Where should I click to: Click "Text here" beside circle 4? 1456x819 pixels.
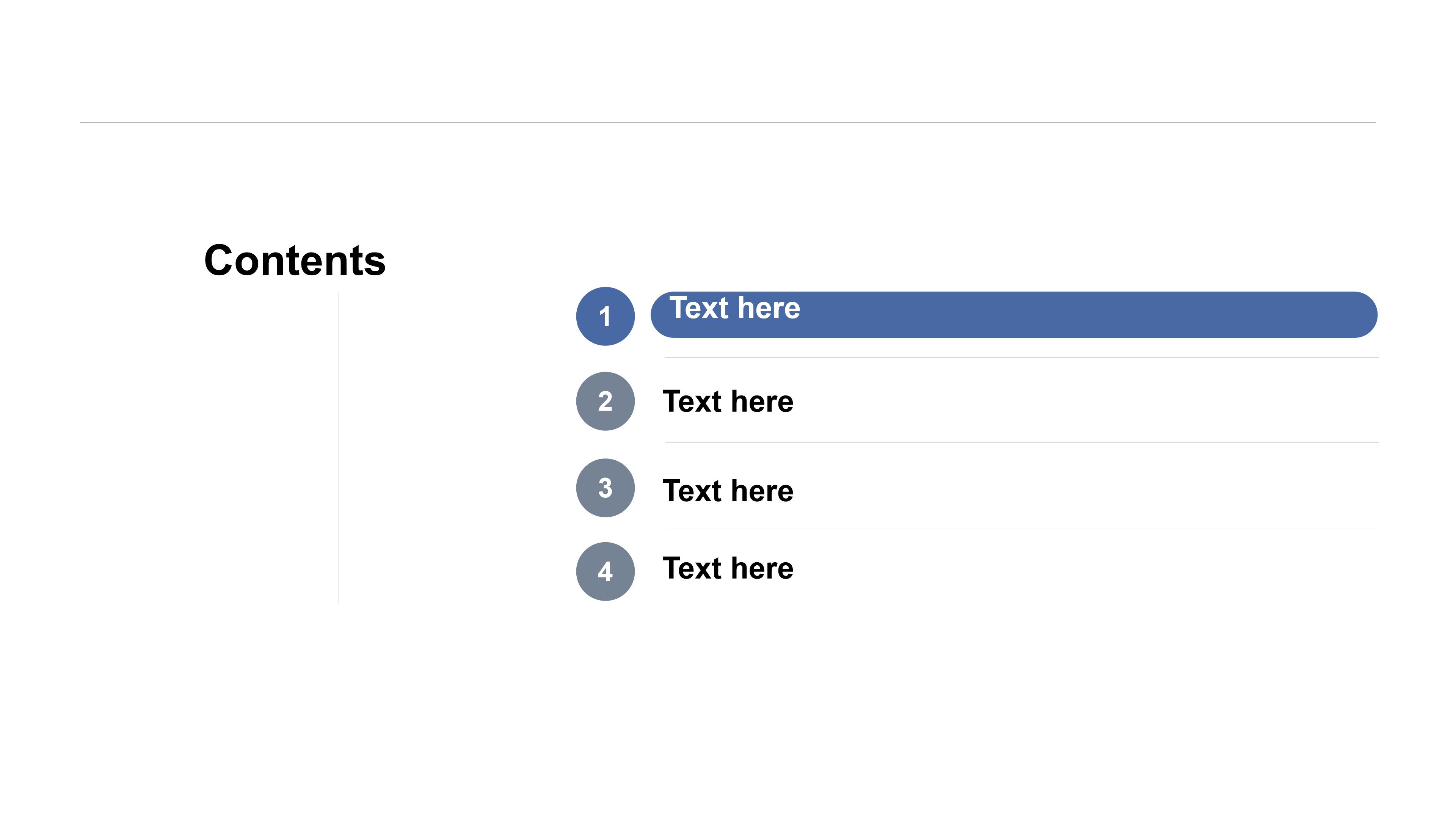point(728,568)
